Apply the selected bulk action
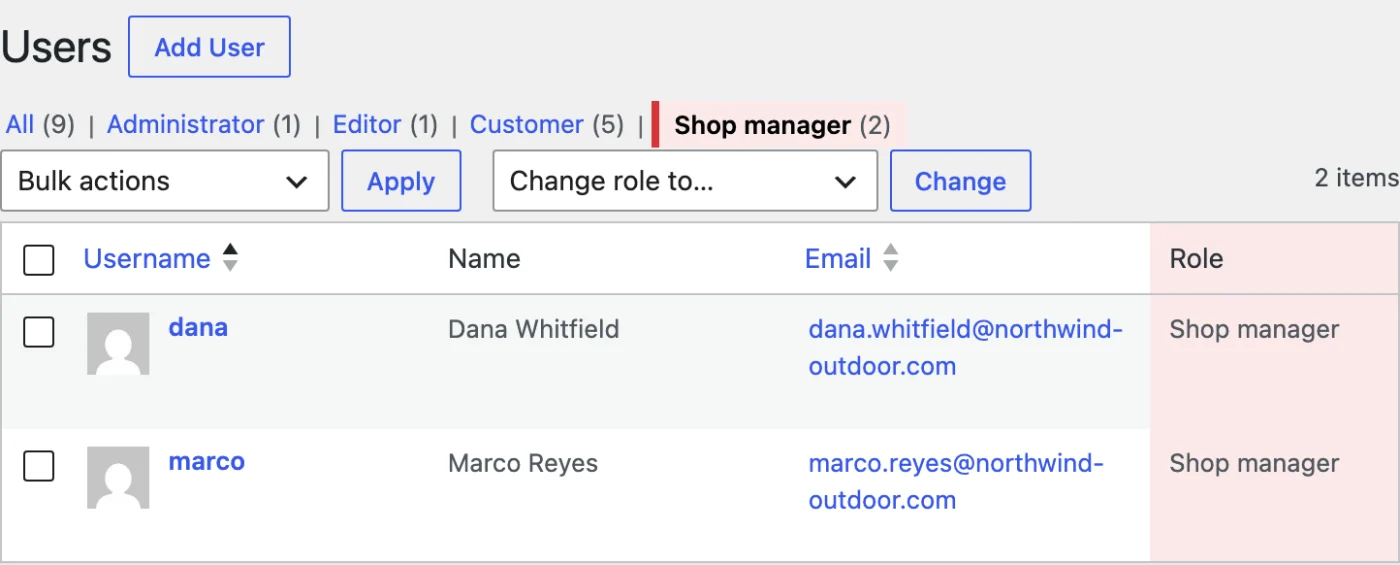The height and width of the screenshot is (565, 1400). click(401, 181)
